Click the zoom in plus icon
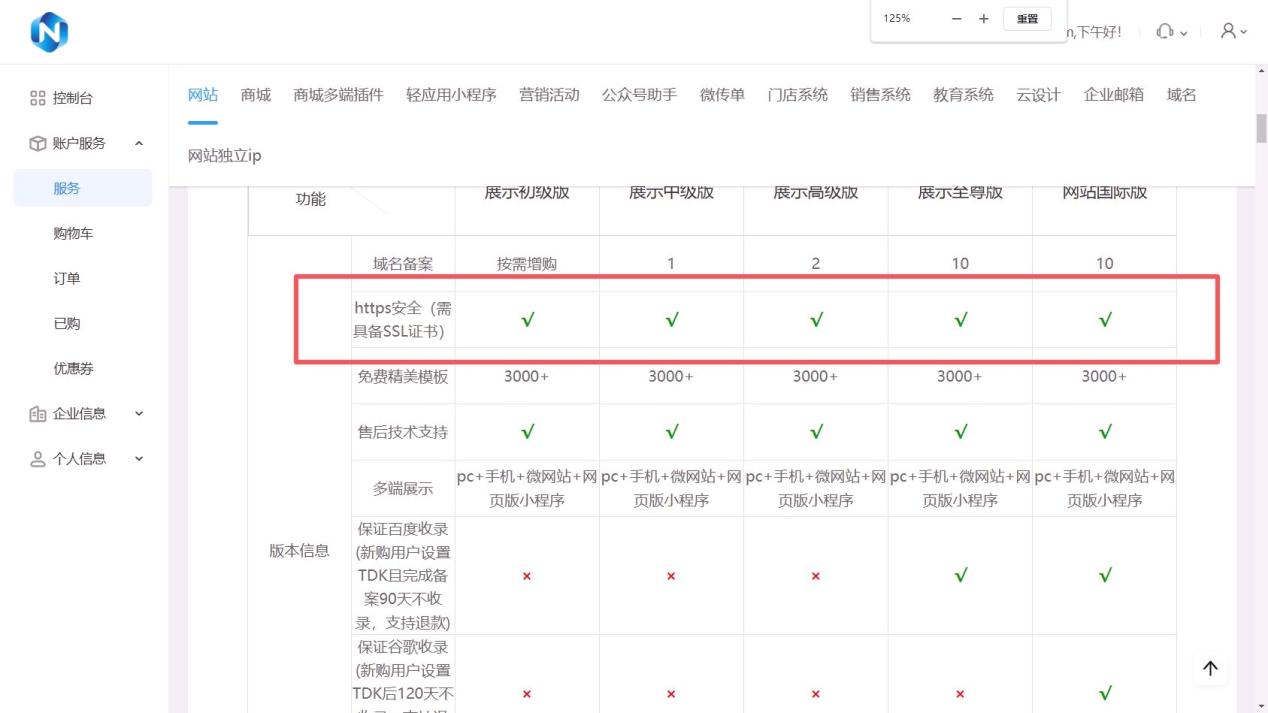The height and width of the screenshot is (713, 1268). (984, 19)
